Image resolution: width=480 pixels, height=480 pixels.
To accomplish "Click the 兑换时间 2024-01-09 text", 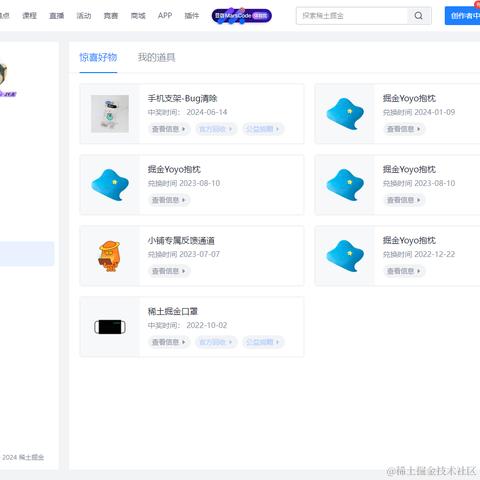I will click(x=419, y=112).
